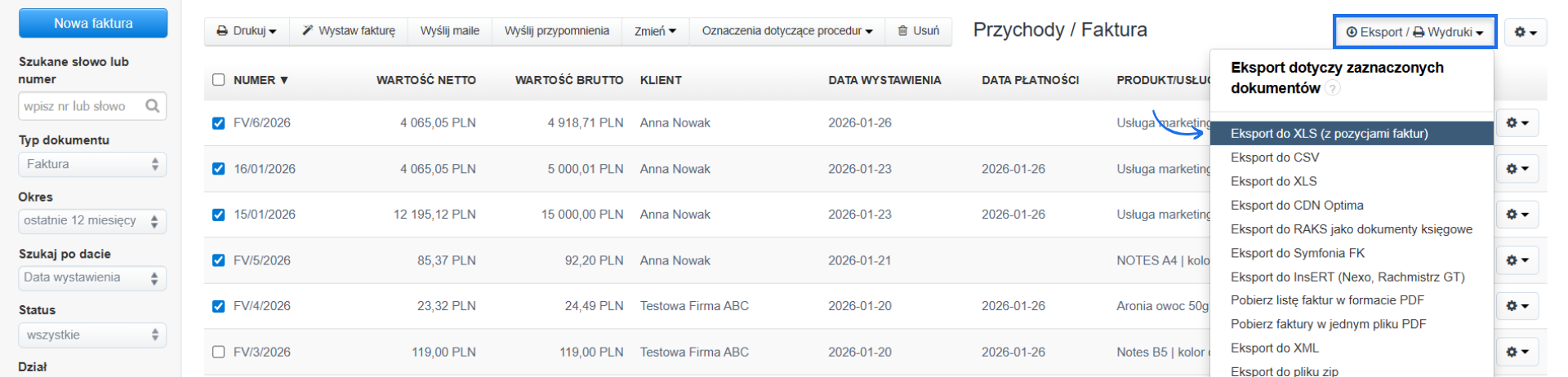Uncheck invoice FV/4/2026 checkbox
The height and width of the screenshot is (377, 1568).
[x=218, y=306]
